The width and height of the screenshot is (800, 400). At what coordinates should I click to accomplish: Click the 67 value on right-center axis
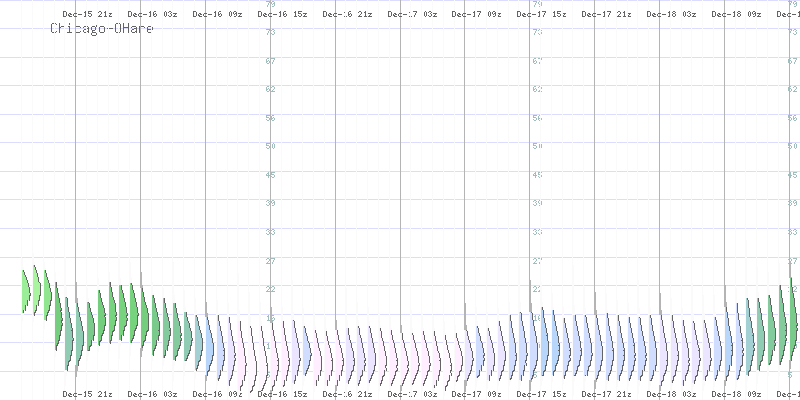538,61
